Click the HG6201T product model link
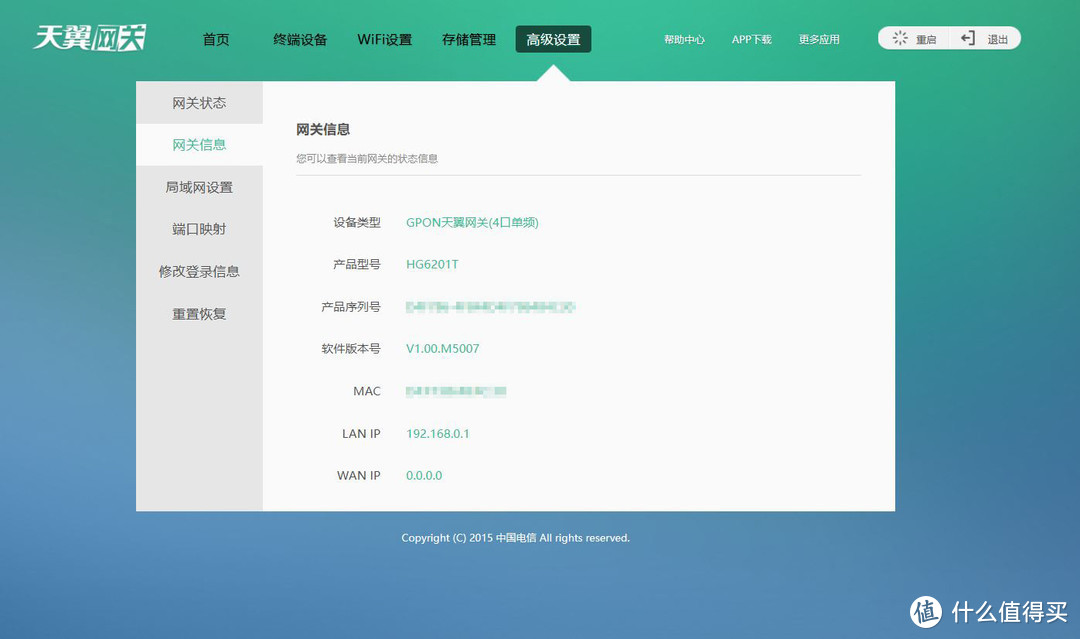This screenshot has width=1080, height=639. click(432, 264)
